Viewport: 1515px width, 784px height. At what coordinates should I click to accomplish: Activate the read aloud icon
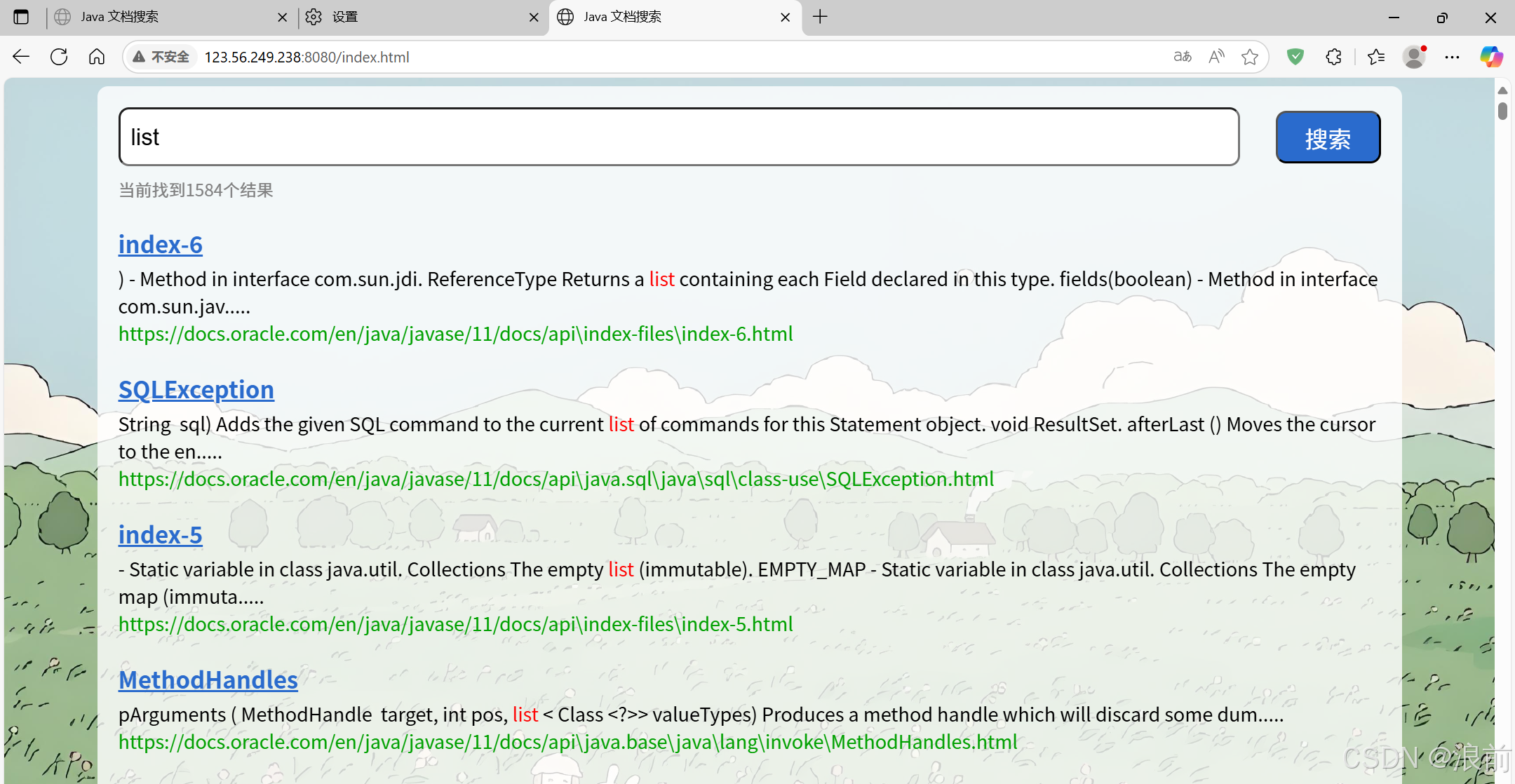tap(1216, 57)
